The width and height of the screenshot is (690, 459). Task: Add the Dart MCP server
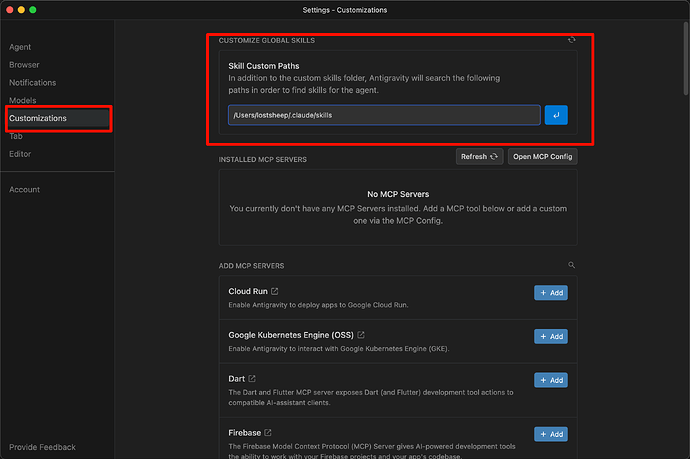(x=551, y=380)
